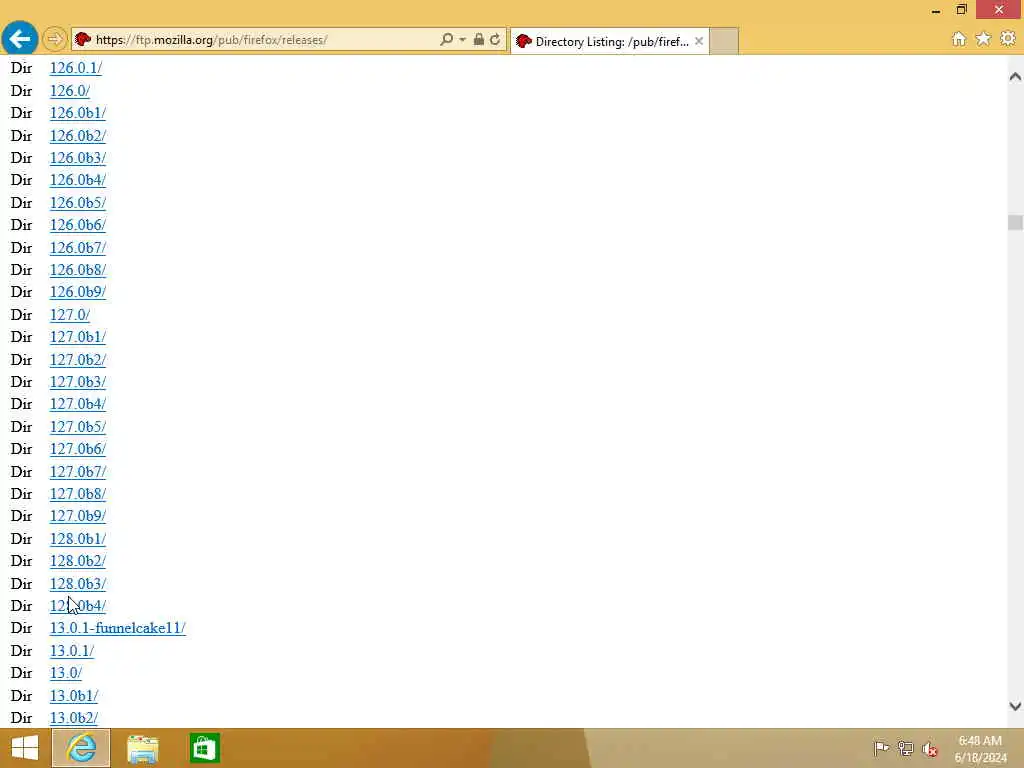Open the Windows Start button
This screenshot has height=768, width=1024.
click(25, 748)
